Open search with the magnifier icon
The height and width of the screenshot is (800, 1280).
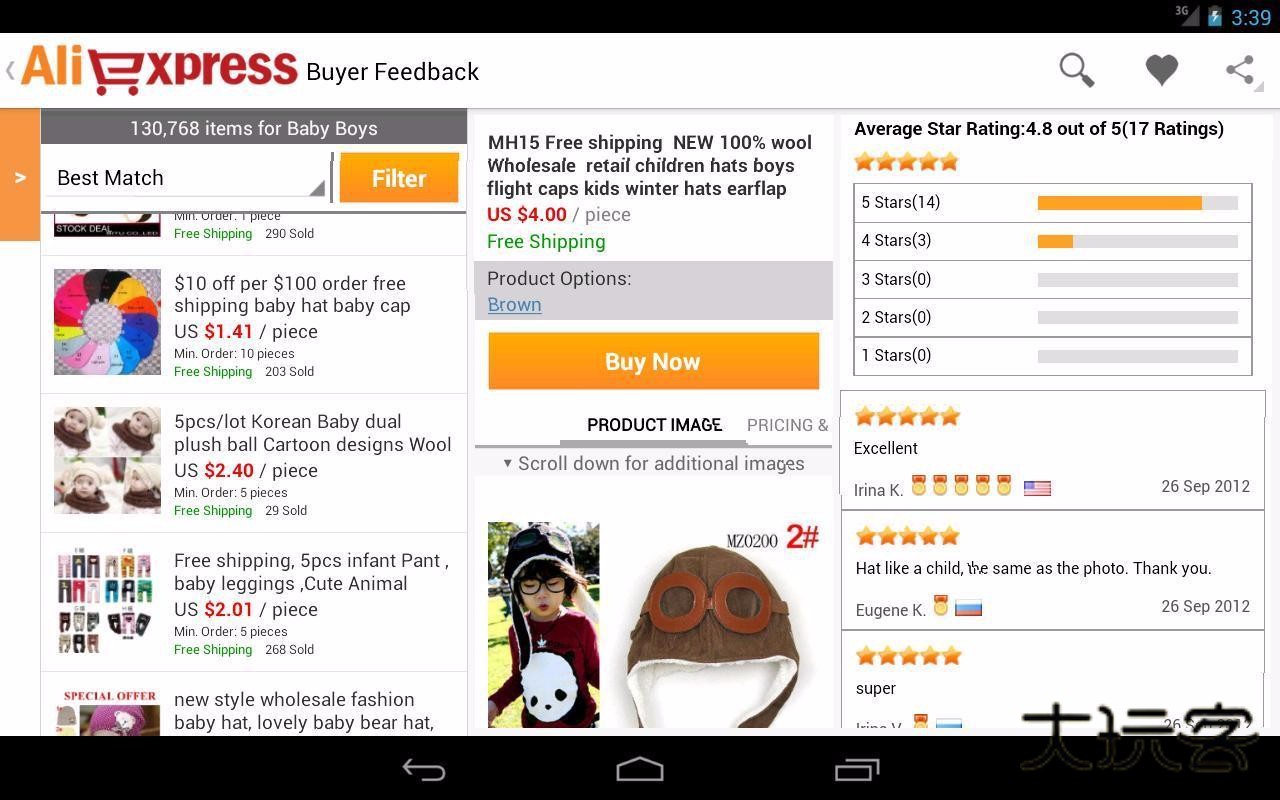pyautogui.click(x=1077, y=70)
